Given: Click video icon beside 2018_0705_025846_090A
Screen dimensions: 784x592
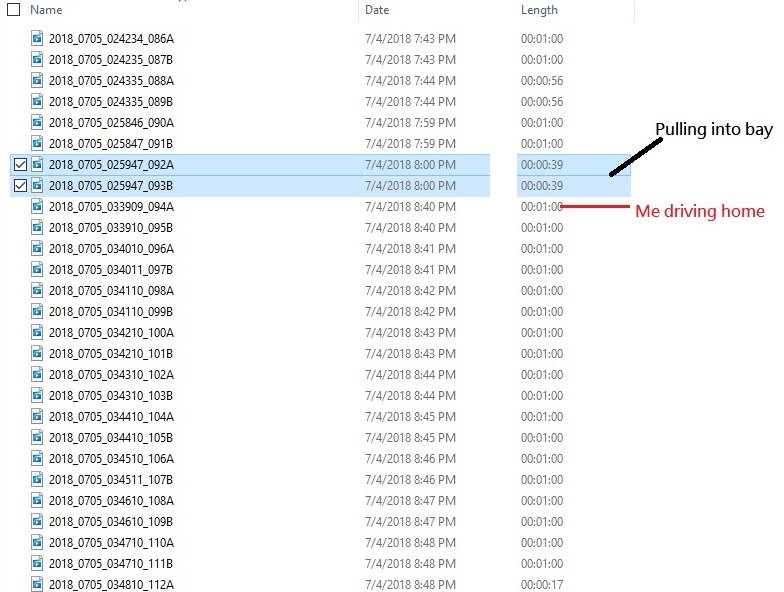Looking at the screenshot, I should [x=38, y=123].
